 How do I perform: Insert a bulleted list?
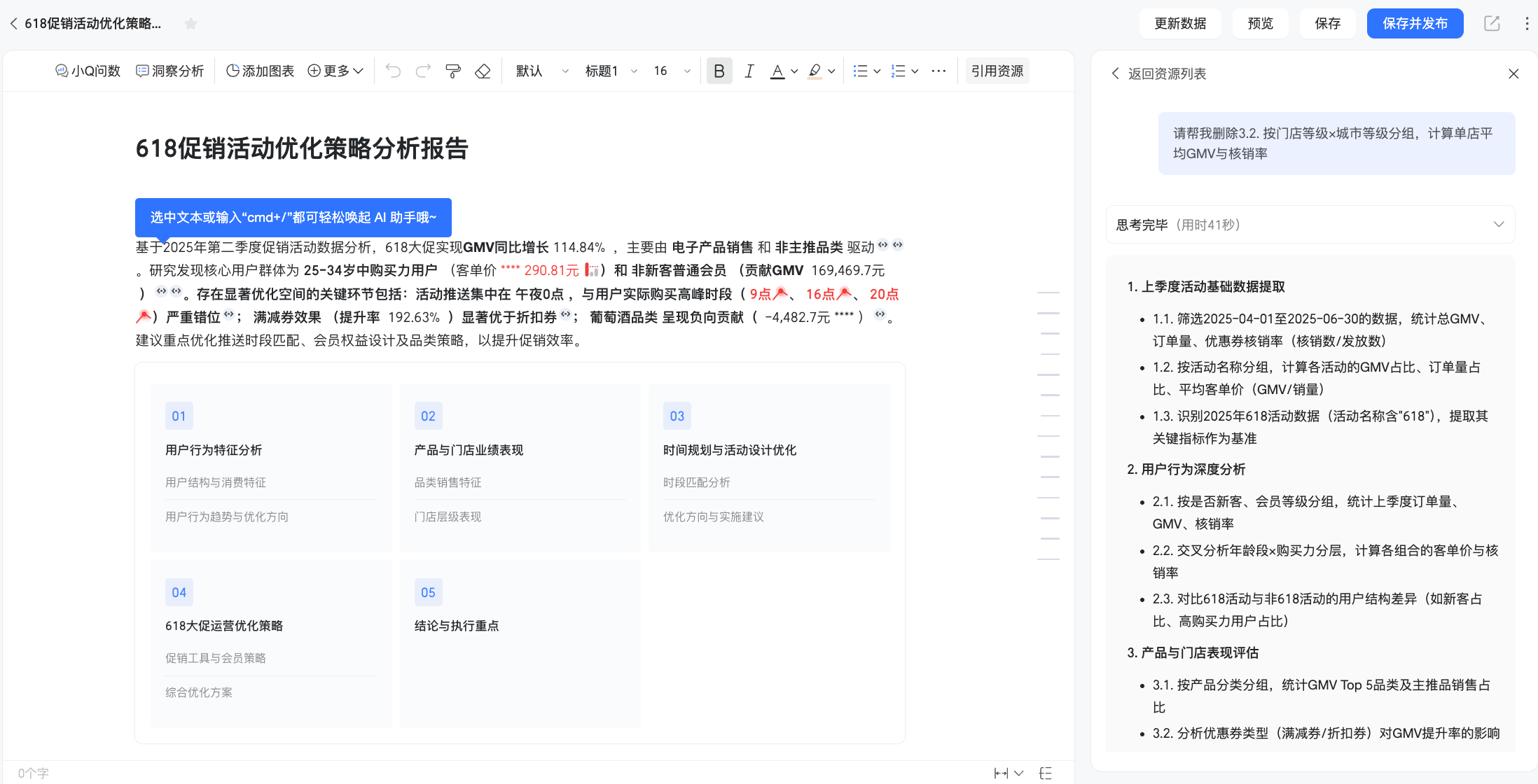click(861, 71)
